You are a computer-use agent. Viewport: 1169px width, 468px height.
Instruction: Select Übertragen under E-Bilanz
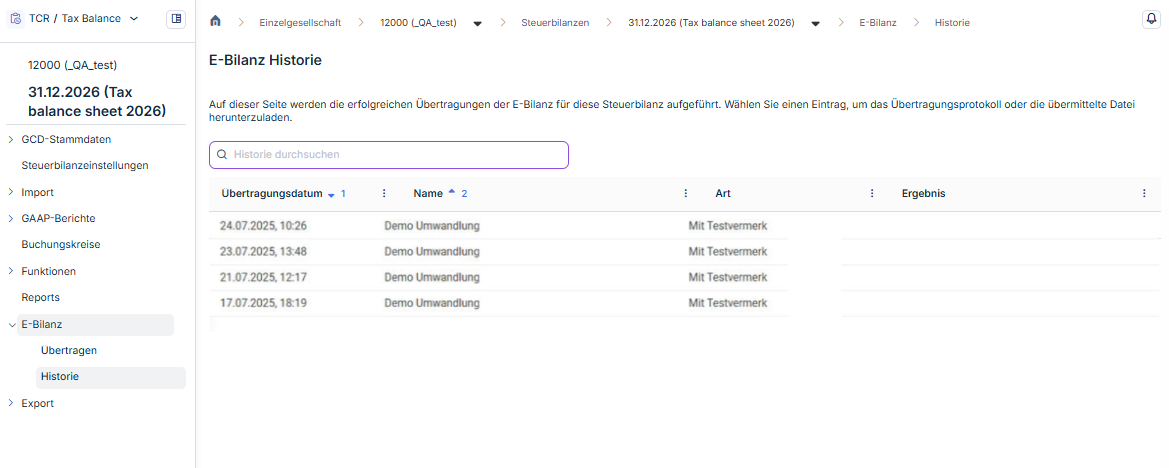pos(69,350)
